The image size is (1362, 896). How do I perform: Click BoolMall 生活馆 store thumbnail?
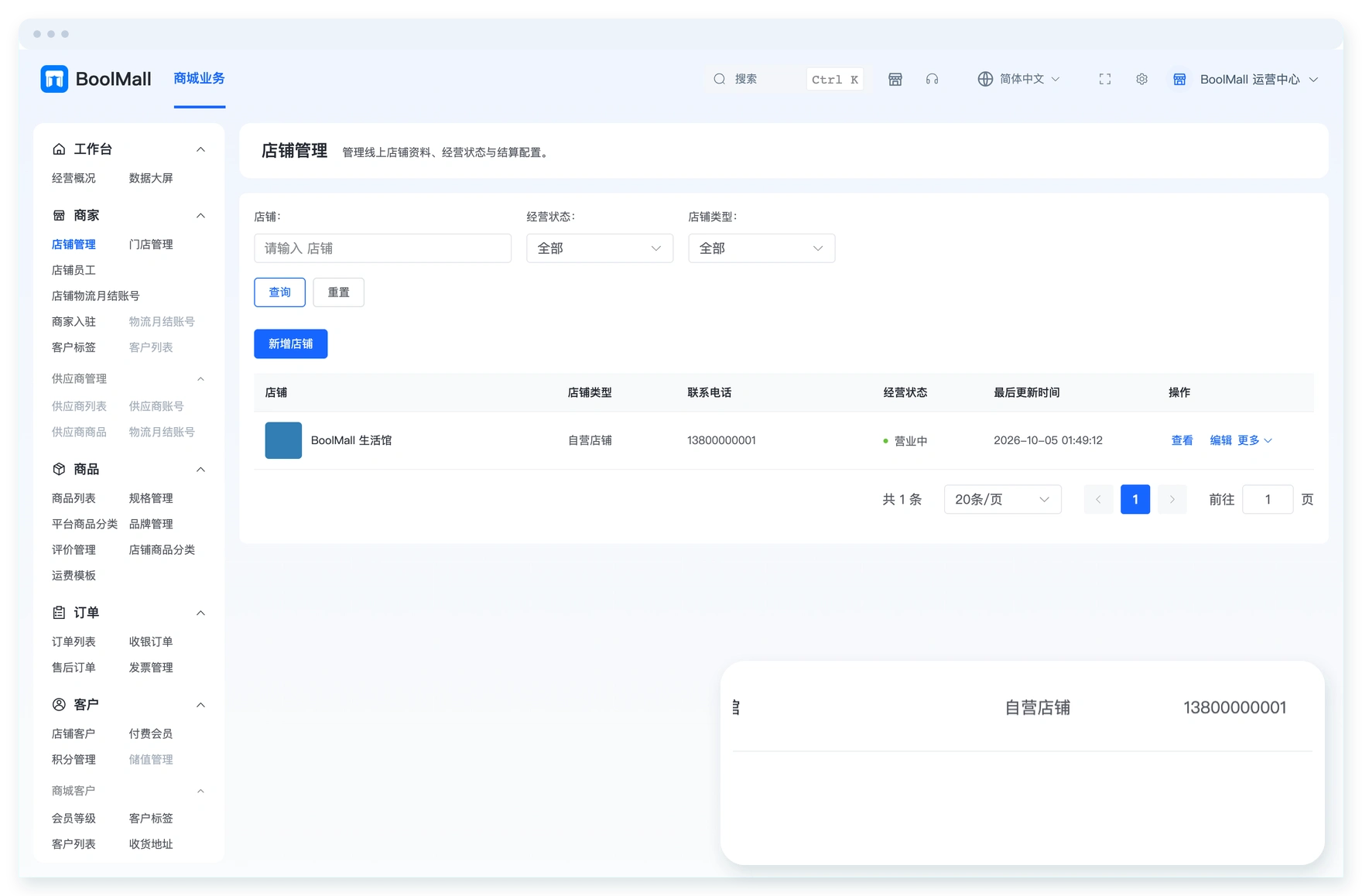coord(283,440)
